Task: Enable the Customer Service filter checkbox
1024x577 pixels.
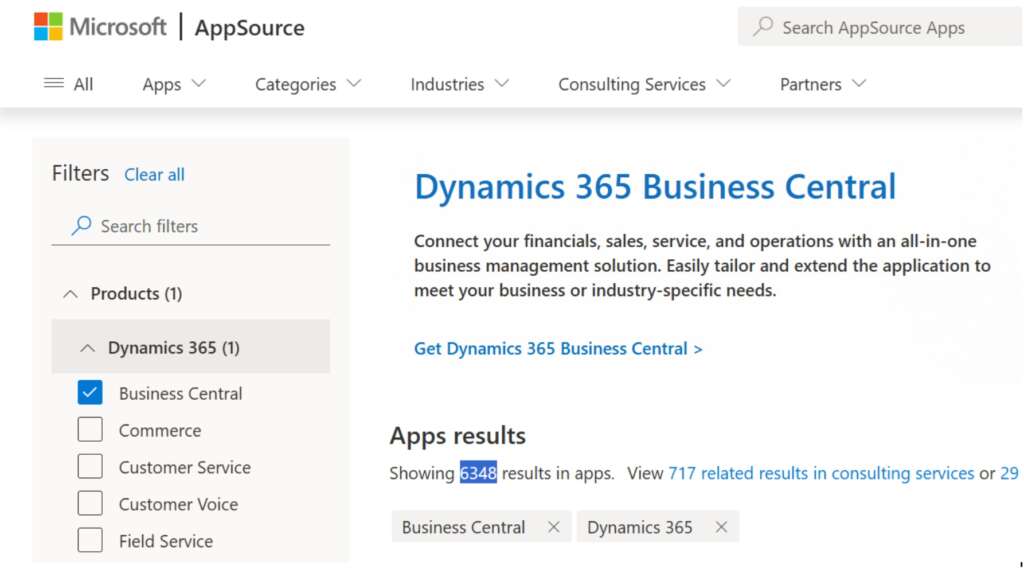Action: [90, 467]
